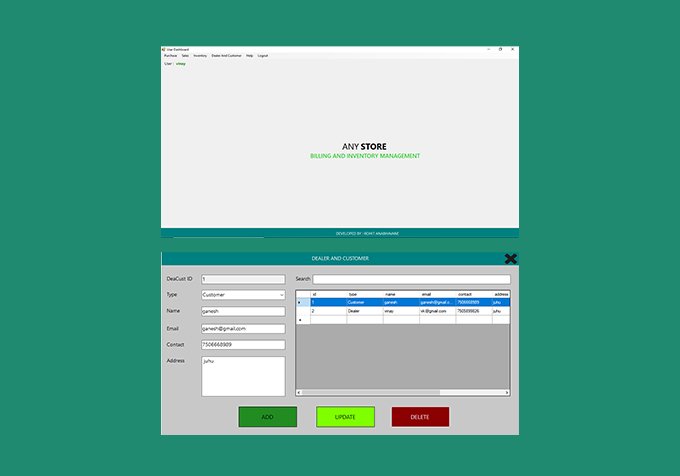
Task: Select the 'Customer' cell in row 1
Action: coord(365,302)
